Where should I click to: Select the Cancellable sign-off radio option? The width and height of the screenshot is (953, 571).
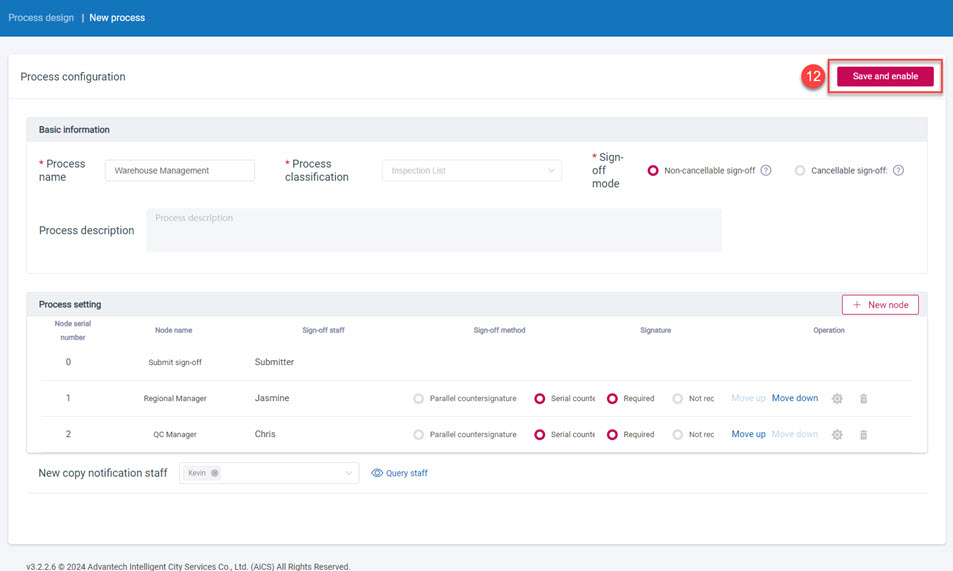[x=800, y=171]
